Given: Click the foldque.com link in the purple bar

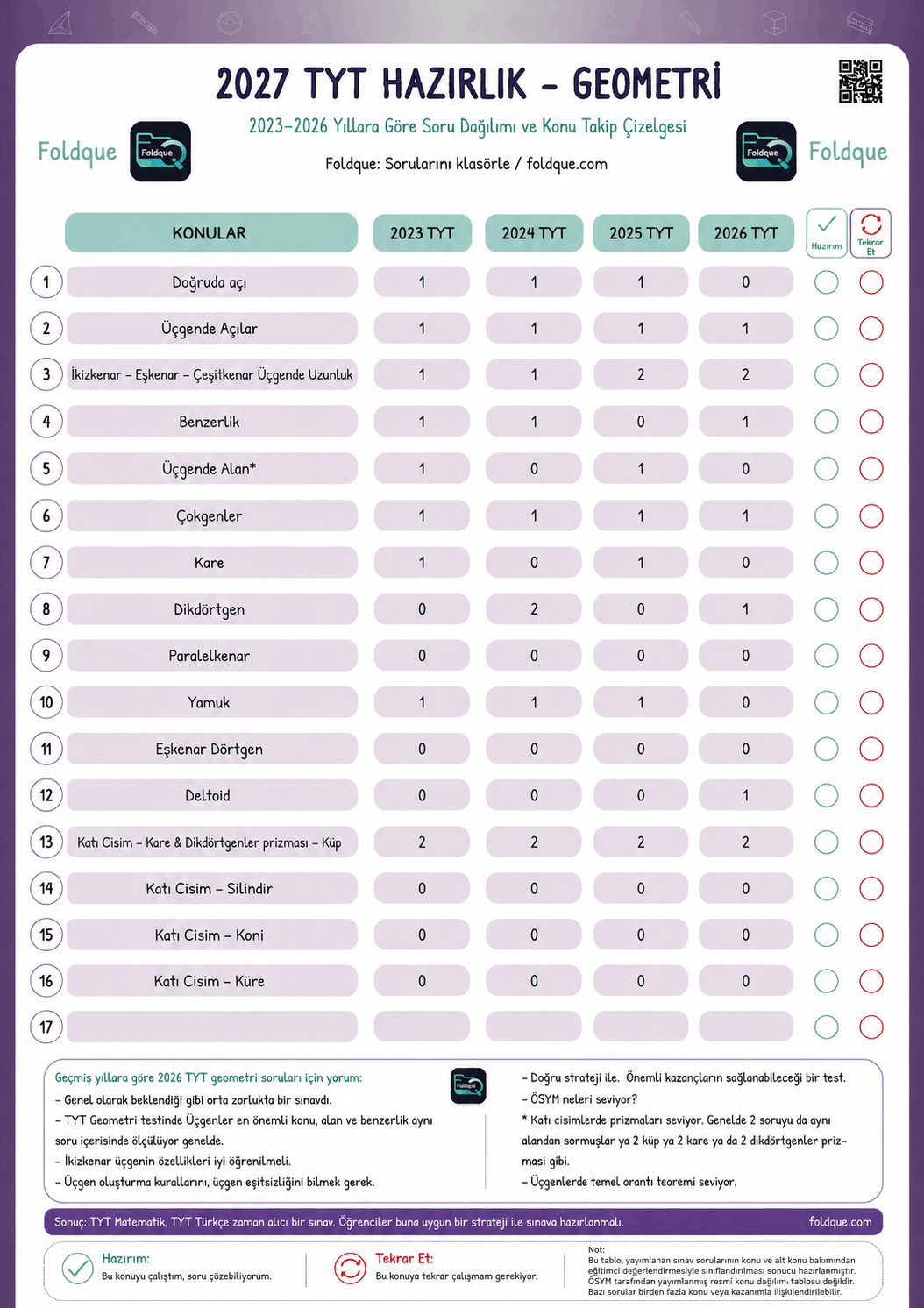Looking at the screenshot, I should click(841, 1221).
